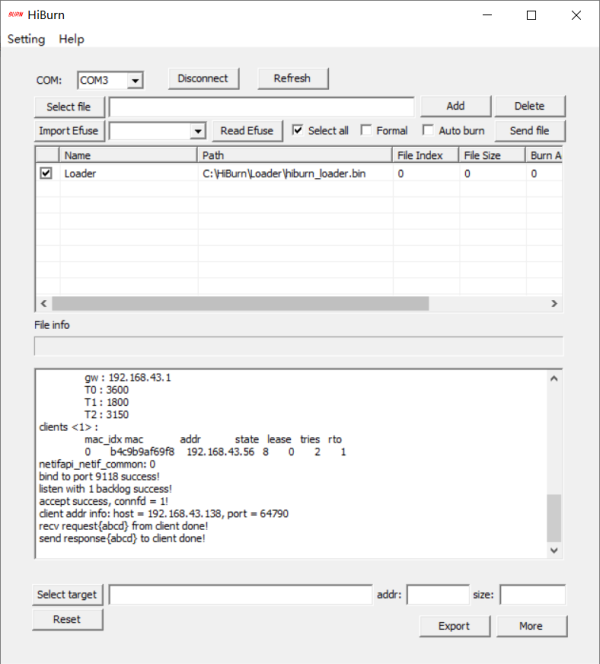Expand the Efuse combo box dropdown
Image resolution: width=600 pixels, height=664 pixels.
click(x=198, y=131)
